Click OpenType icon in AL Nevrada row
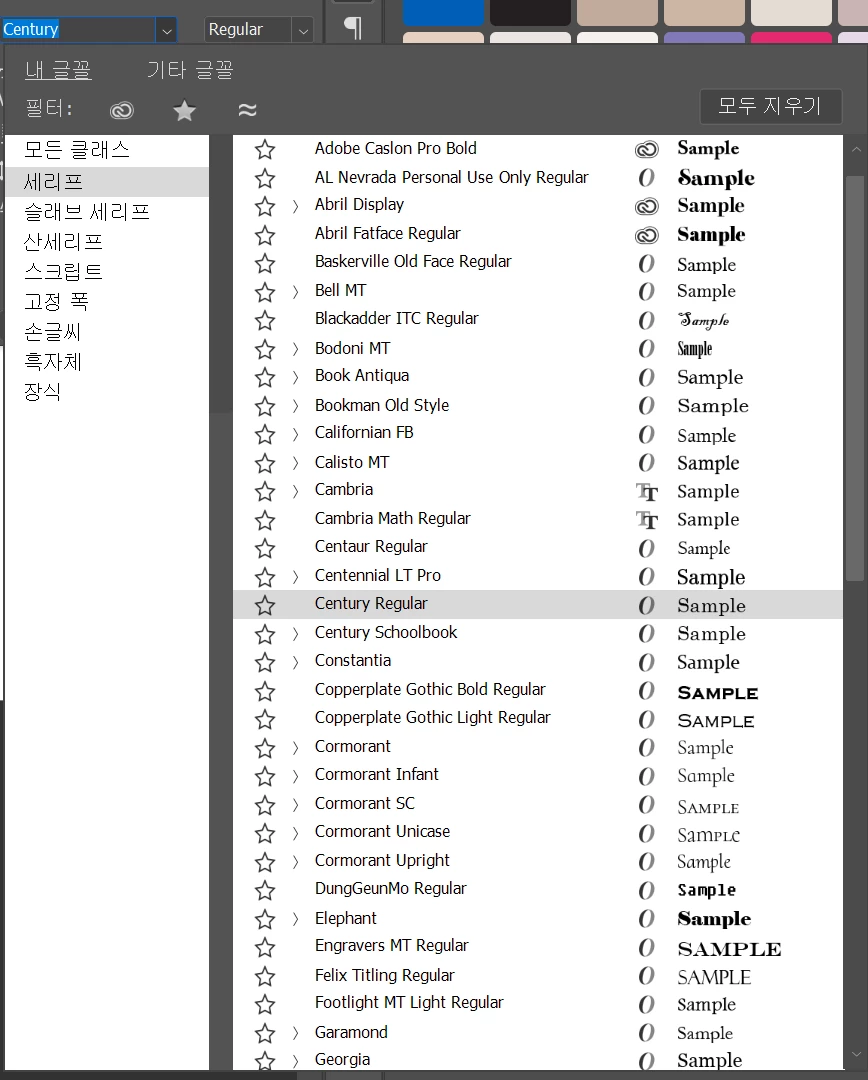 (646, 178)
